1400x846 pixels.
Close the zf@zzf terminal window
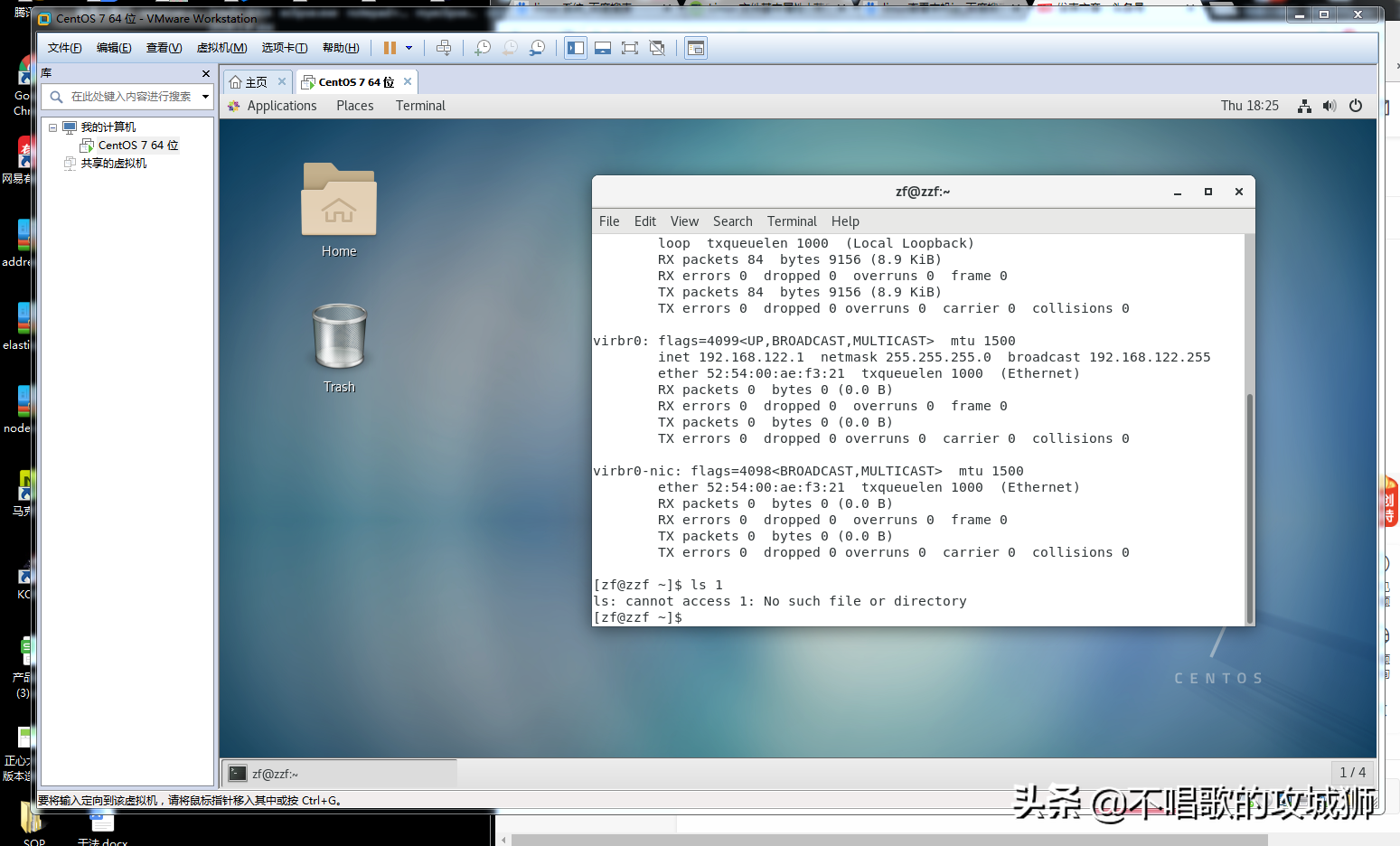(x=1239, y=192)
